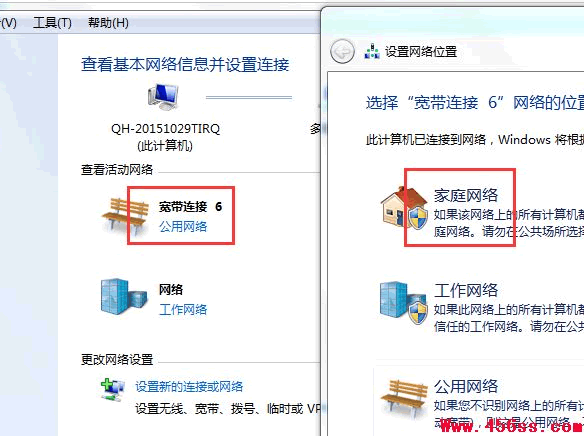Click the 宽带连接 6 network name
The image size is (584, 436).
click(190, 207)
